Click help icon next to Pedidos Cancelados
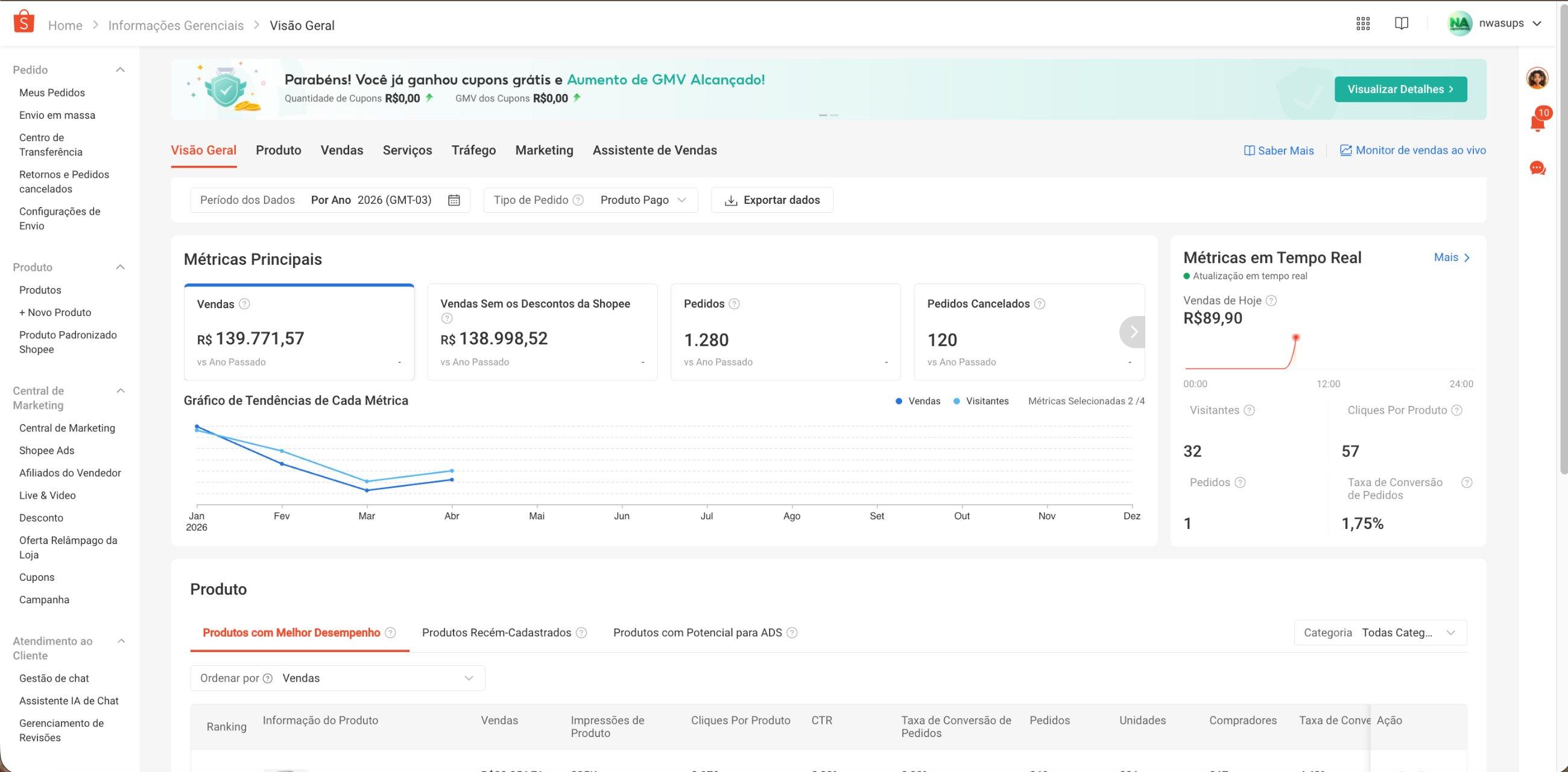 coord(1040,304)
